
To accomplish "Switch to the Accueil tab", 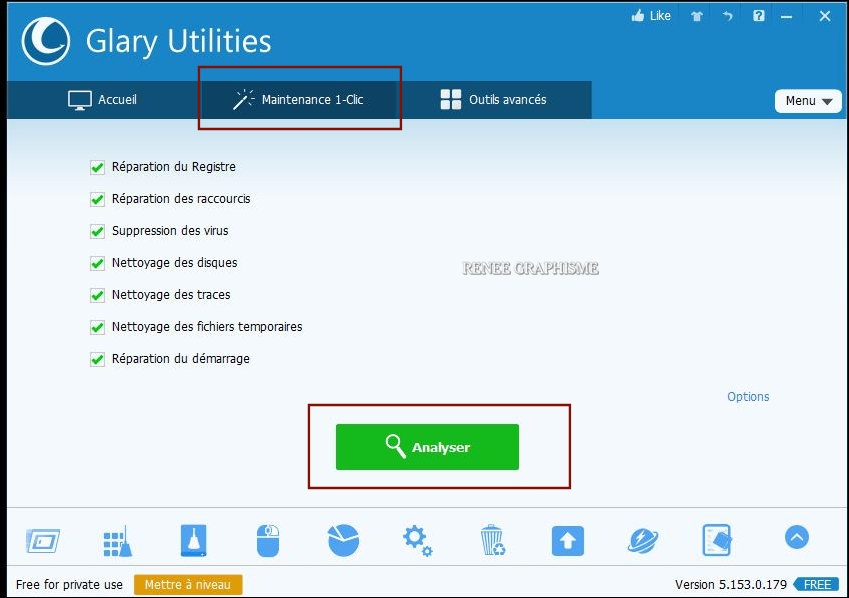I will (x=102, y=100).
